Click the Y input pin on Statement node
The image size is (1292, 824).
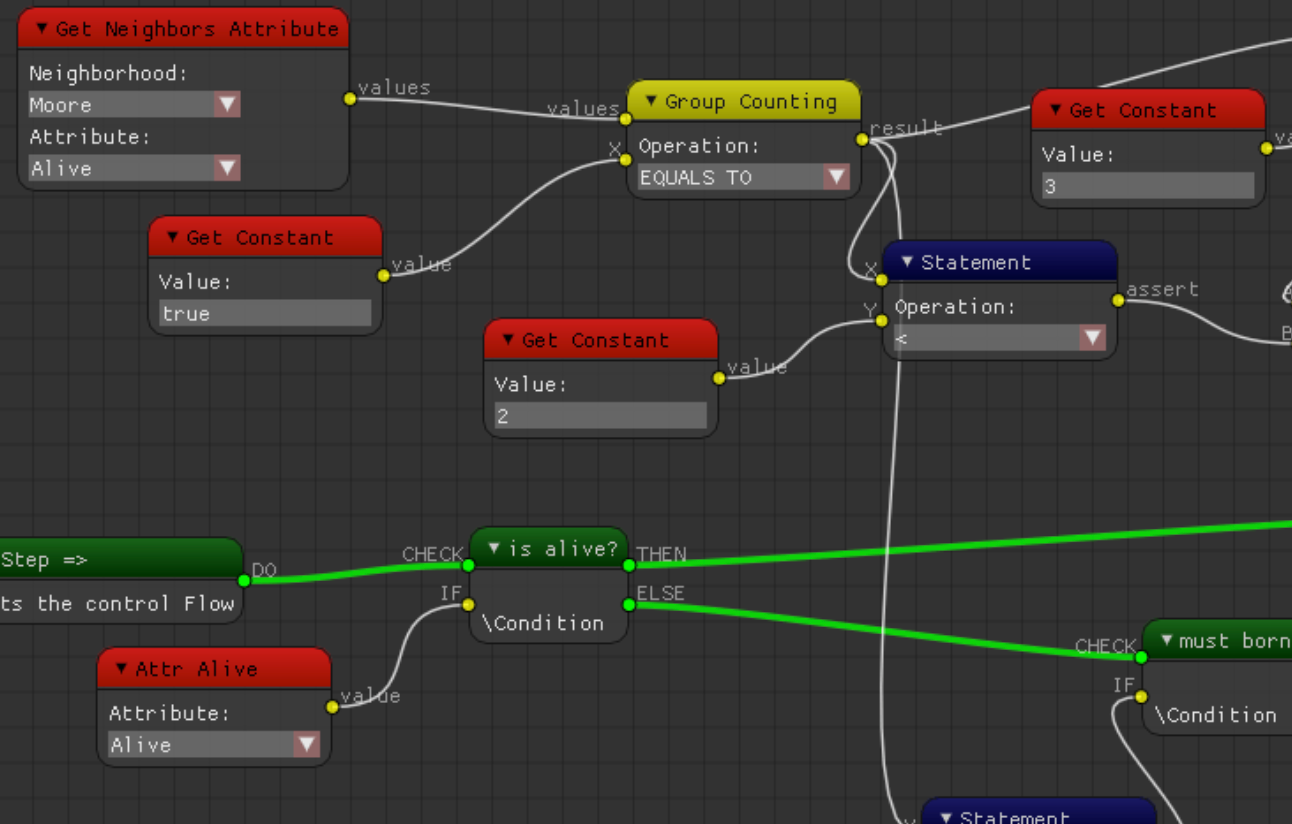point(881,321)
